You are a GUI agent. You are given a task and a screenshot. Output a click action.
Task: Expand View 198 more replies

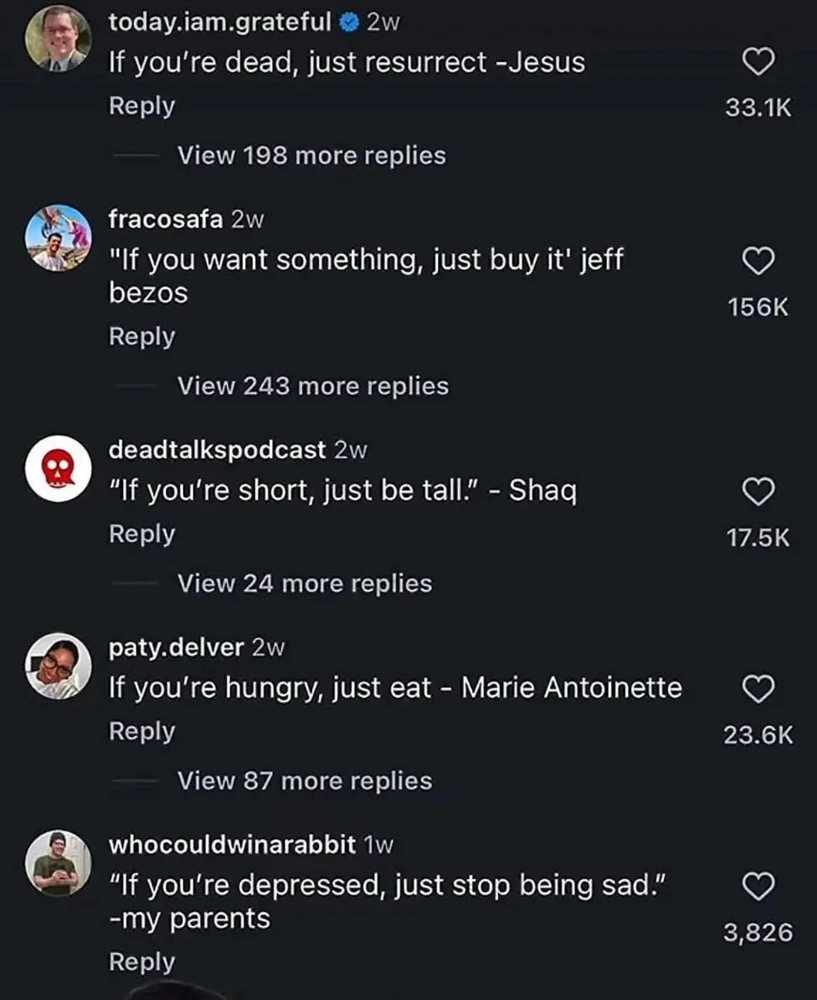click(x=311, y=155)
